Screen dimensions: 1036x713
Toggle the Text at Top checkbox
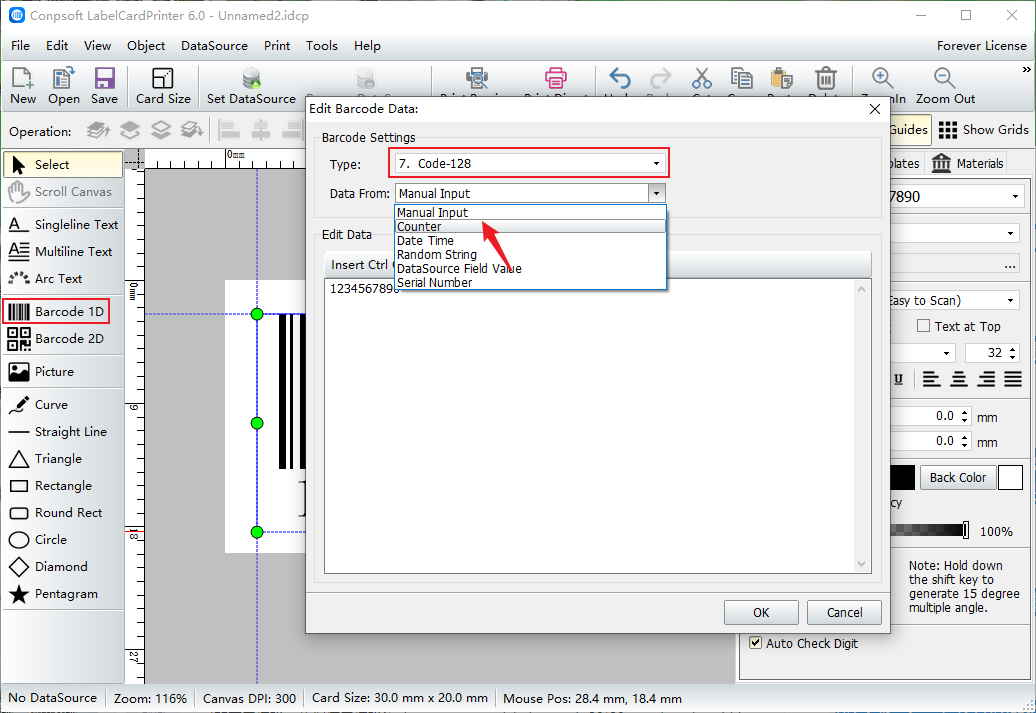pos(924,326)
